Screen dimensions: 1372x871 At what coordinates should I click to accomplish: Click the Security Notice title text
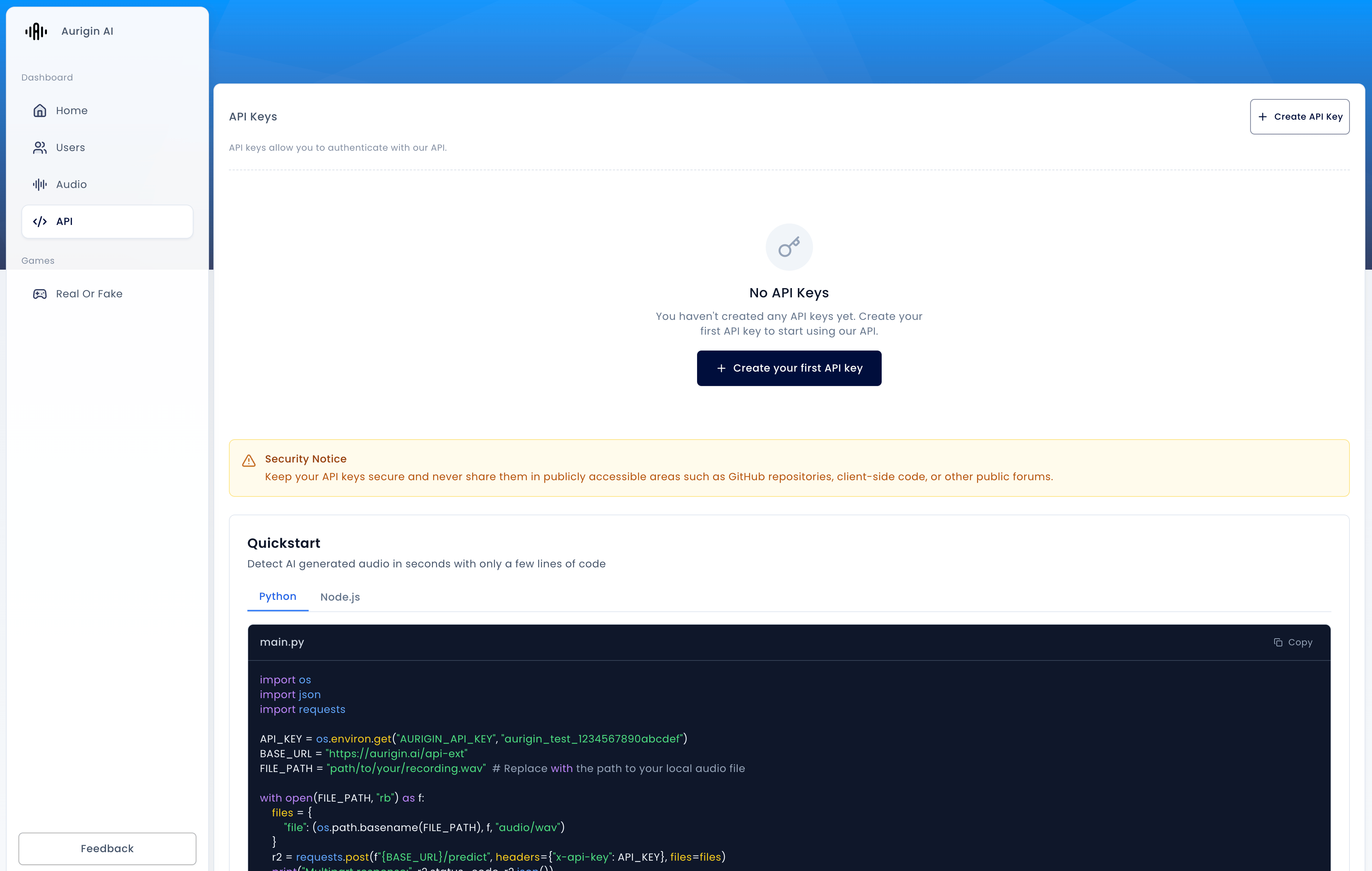point(305,459)
